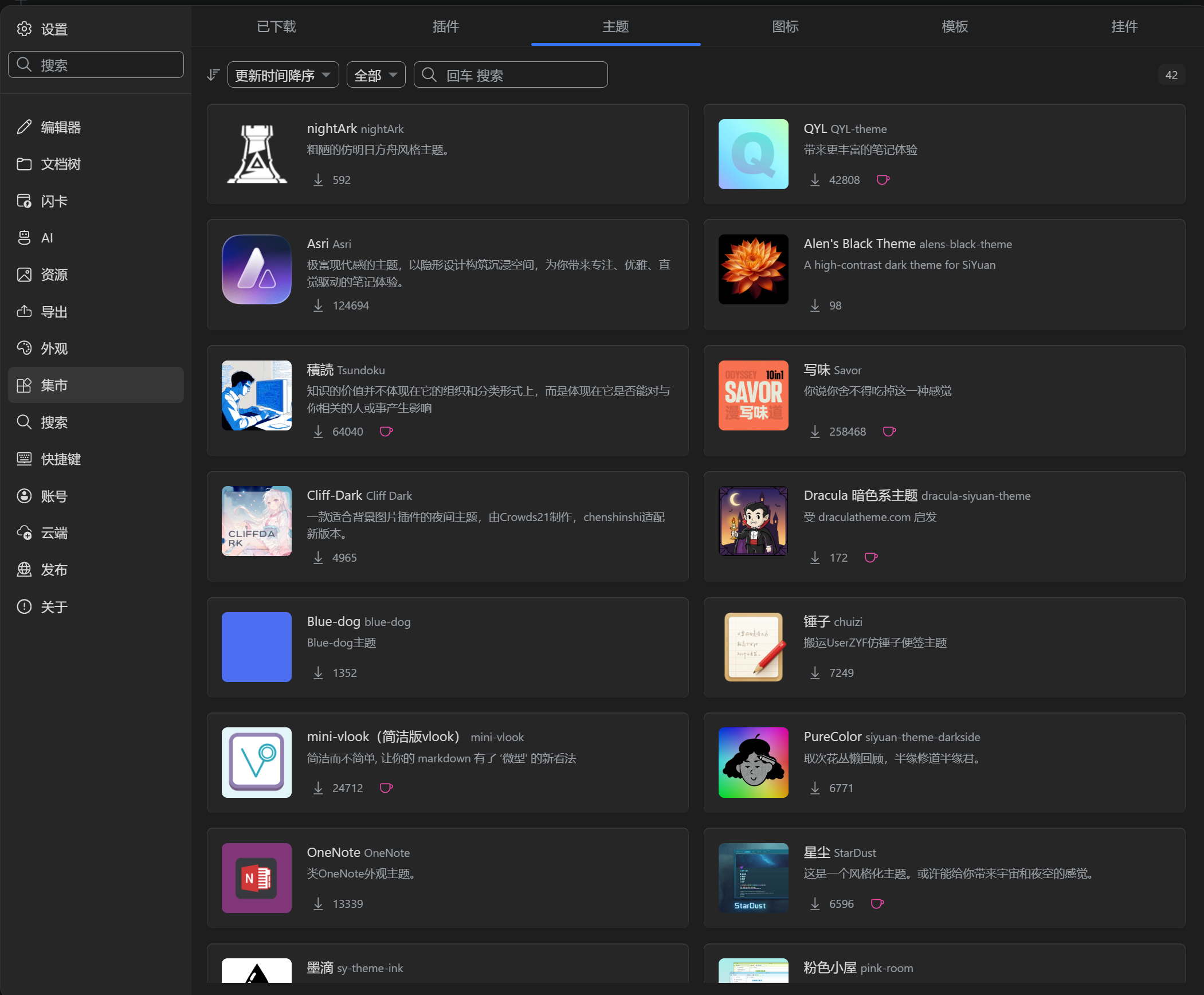Expand the 更新时间降序 sort dropdown

click(x=283, y=75)
